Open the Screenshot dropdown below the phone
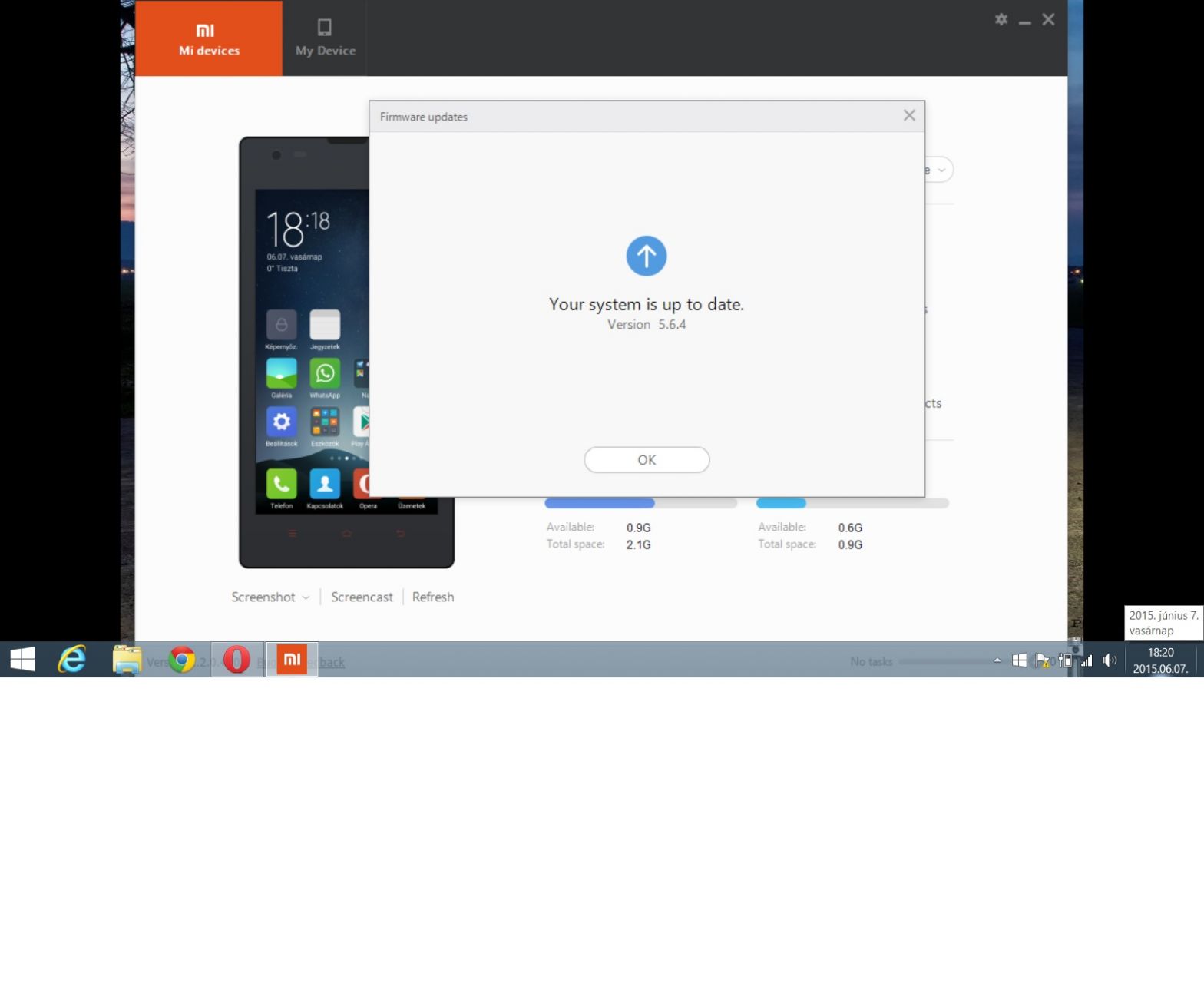The width and height of the screenshot is (1204, 983). [270, 597]
